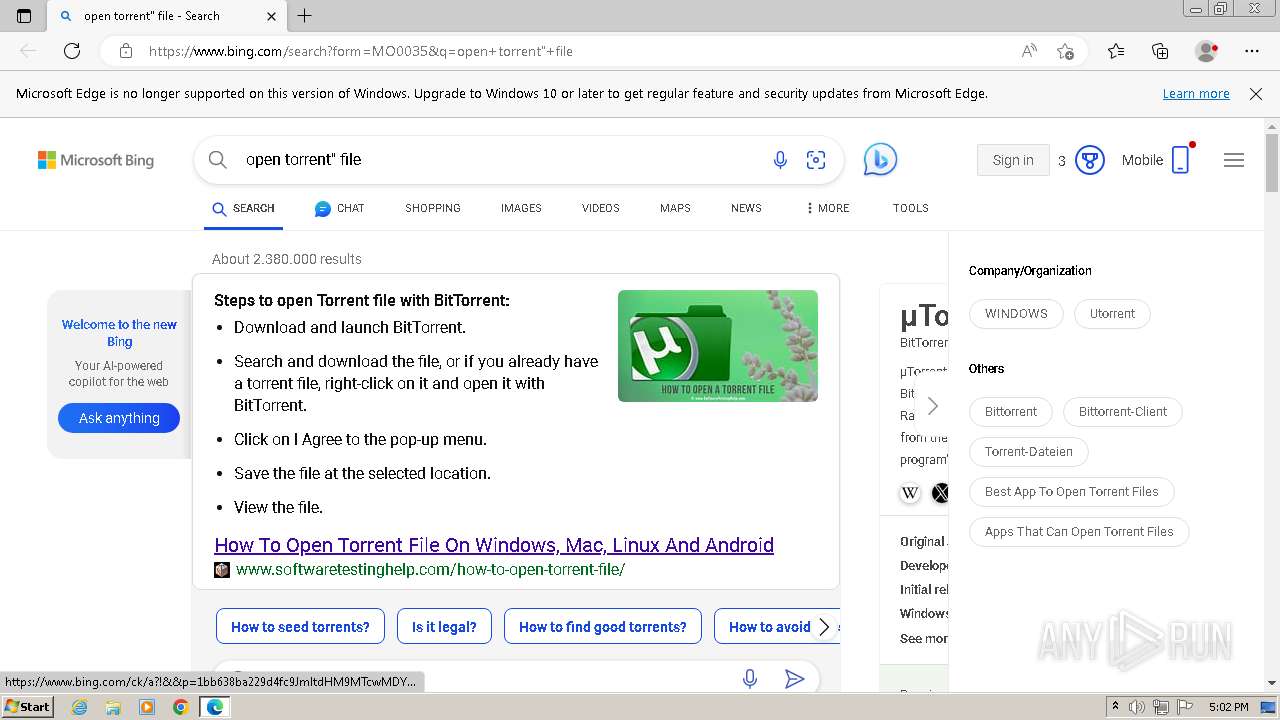The image size is (1280, 720).
Task: Select Is it legal? chip
Action: click(444, 627)
